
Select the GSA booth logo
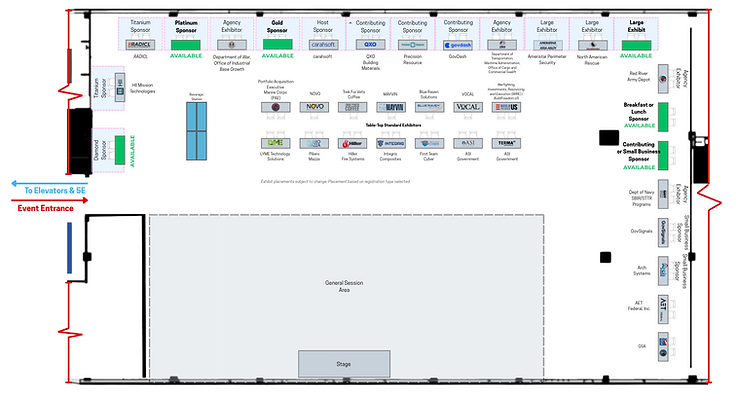(663, 347)
